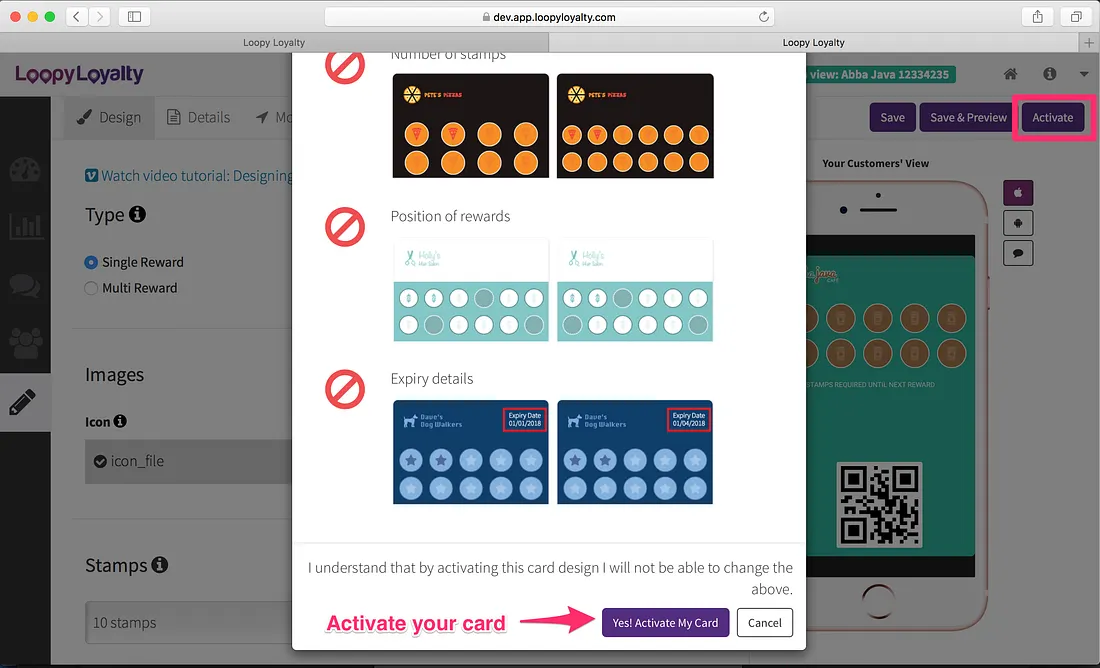Click the icon_file upload field
This screenshot has width=1100, height=668.
[x=189, y=461]
